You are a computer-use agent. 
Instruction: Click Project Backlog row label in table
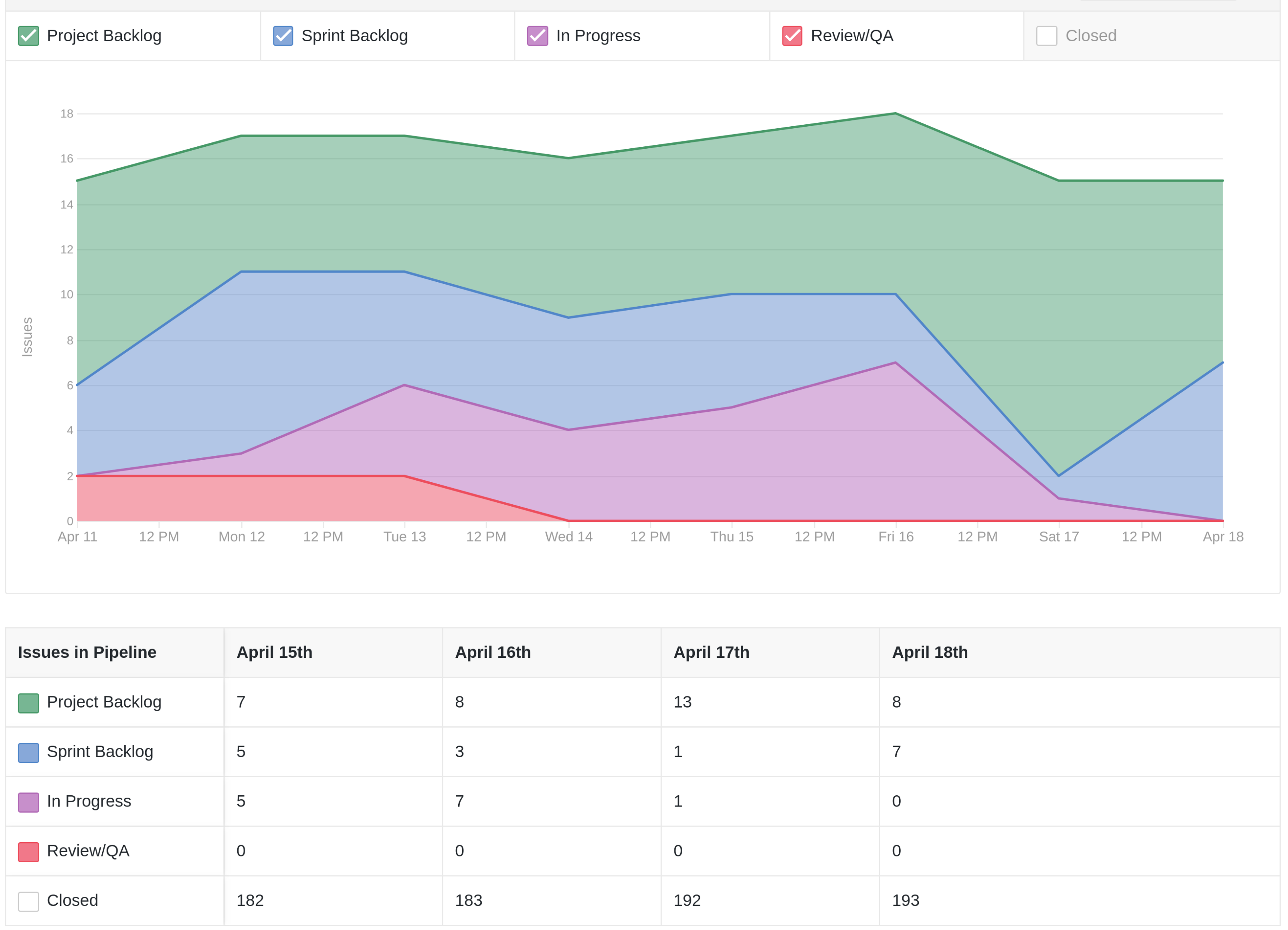[x=105, y=702]
